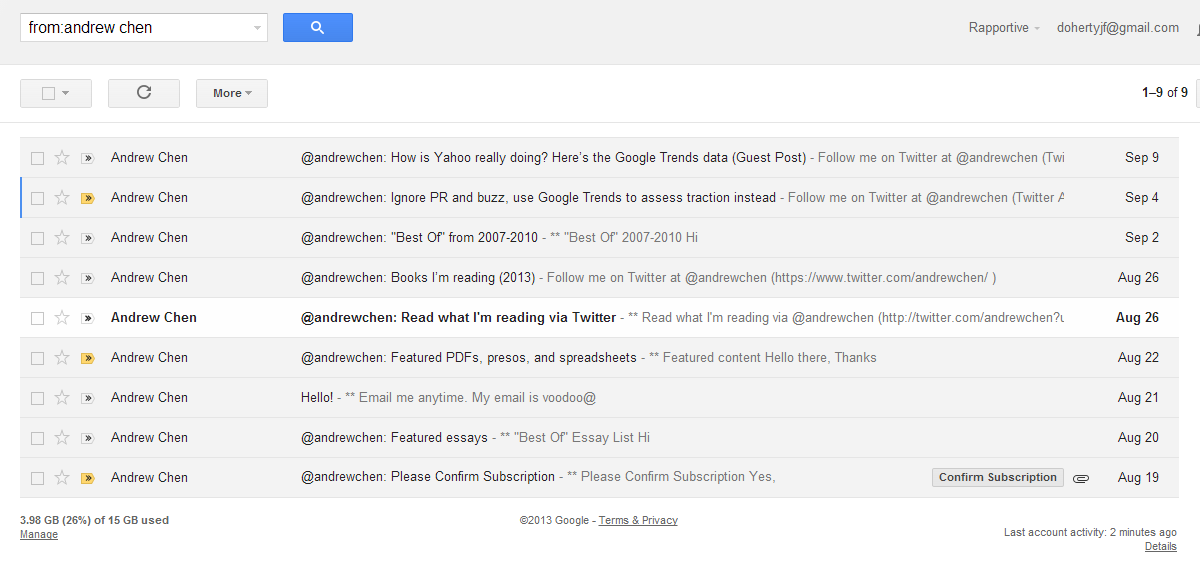Screen dimensions: 1200x561
Task: Tick checkbox for Please Confirm Subscription email
Action: coord(37,478)
